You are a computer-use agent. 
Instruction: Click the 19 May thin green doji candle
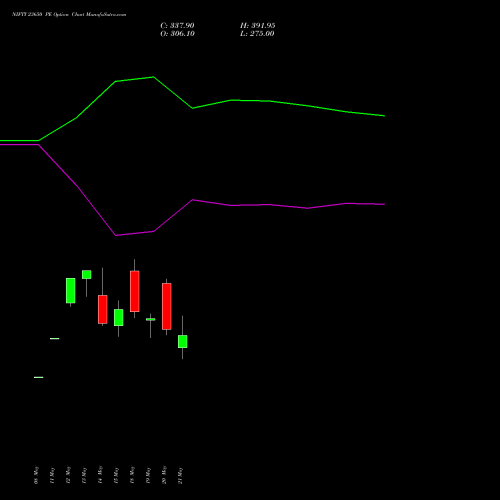pyautogui.click(x=151, y=319)
